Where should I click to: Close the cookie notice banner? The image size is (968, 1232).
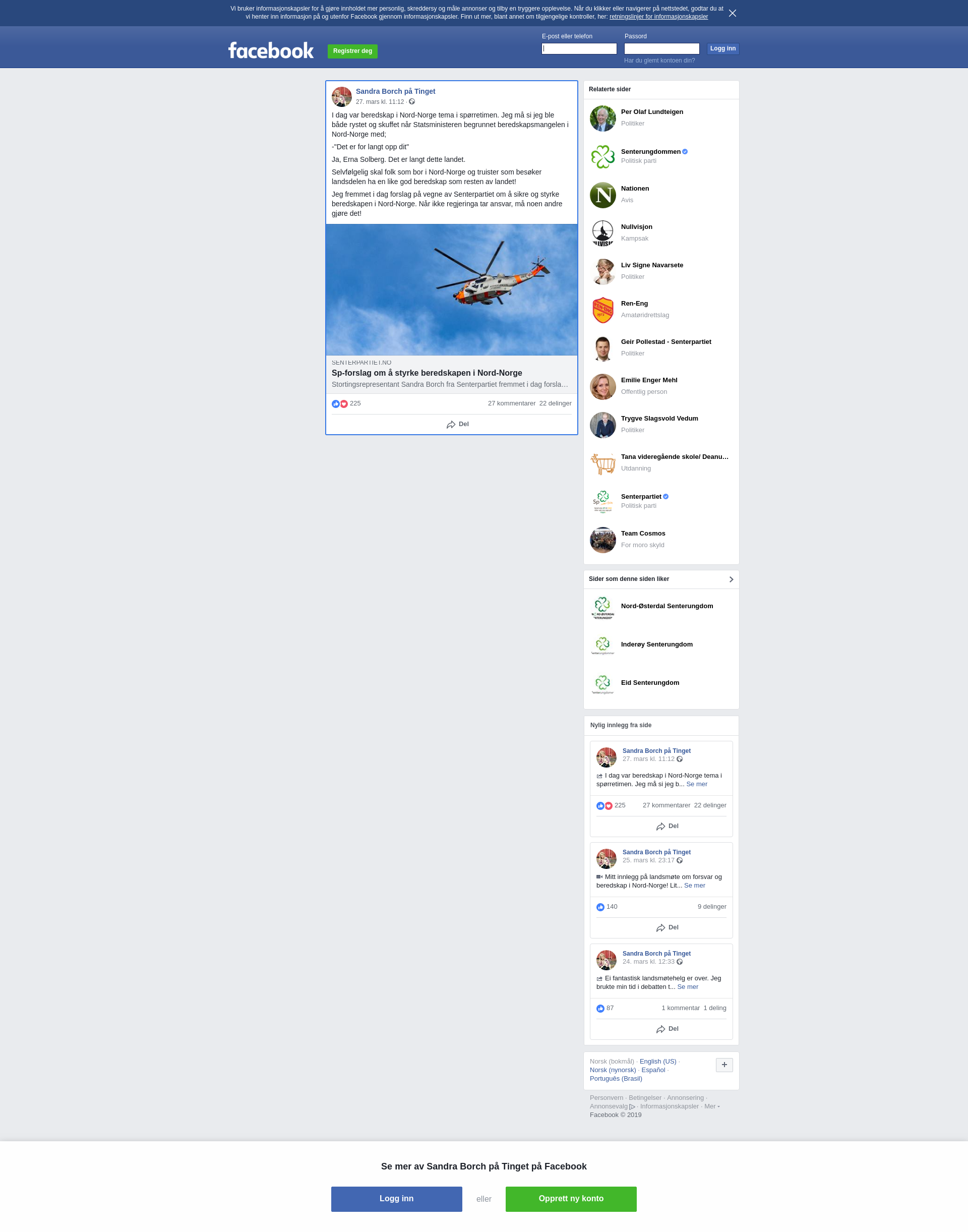[x=732, y=13]
